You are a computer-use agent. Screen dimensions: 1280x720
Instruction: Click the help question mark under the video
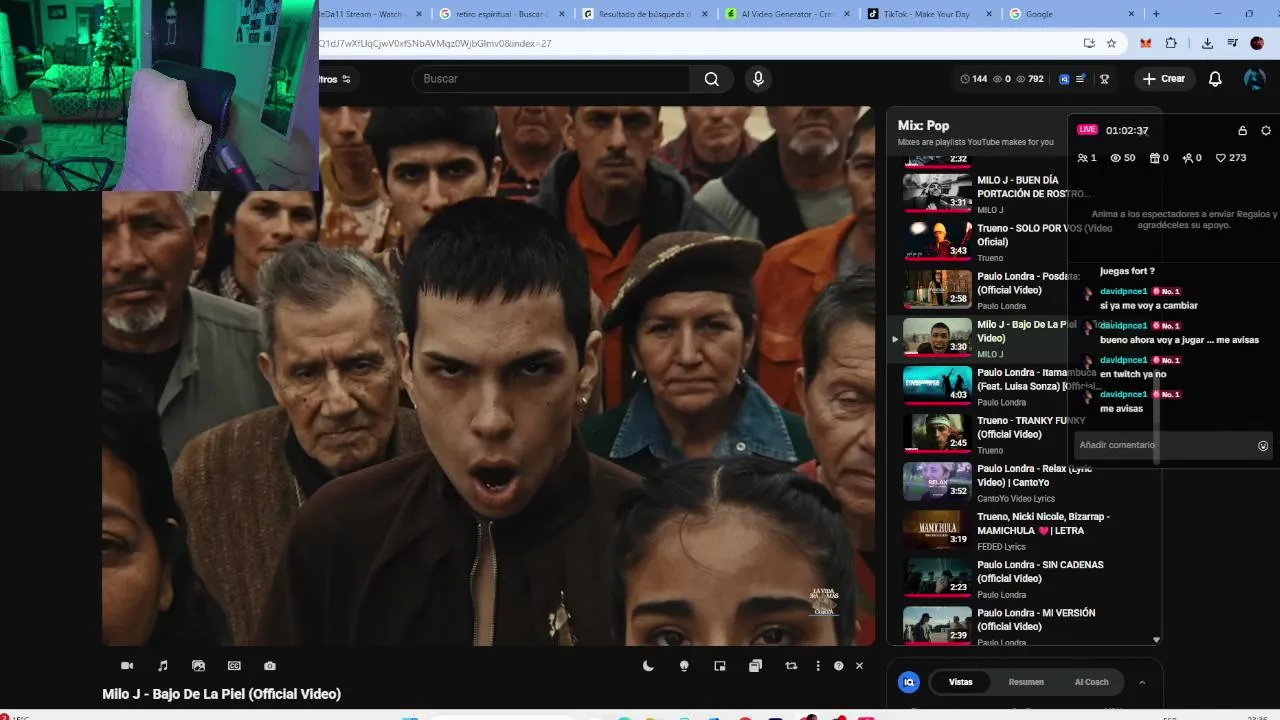point(839,666)
